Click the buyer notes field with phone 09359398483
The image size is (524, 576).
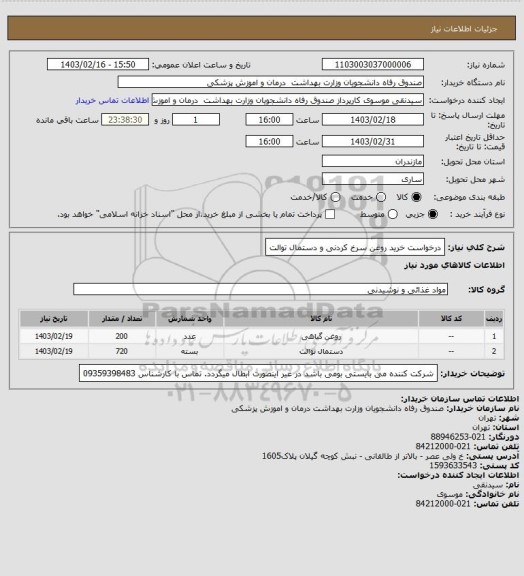(258, 374)
